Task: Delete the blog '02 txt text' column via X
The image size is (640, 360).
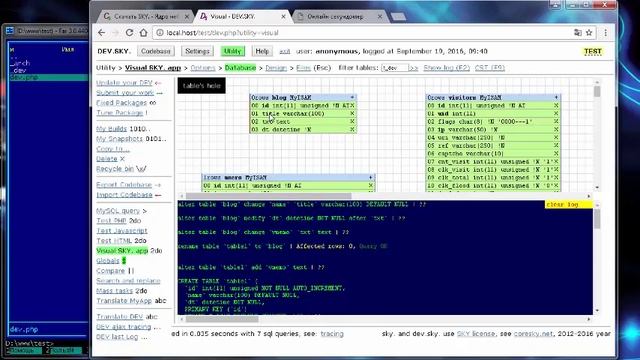Action: pos(352,122)
